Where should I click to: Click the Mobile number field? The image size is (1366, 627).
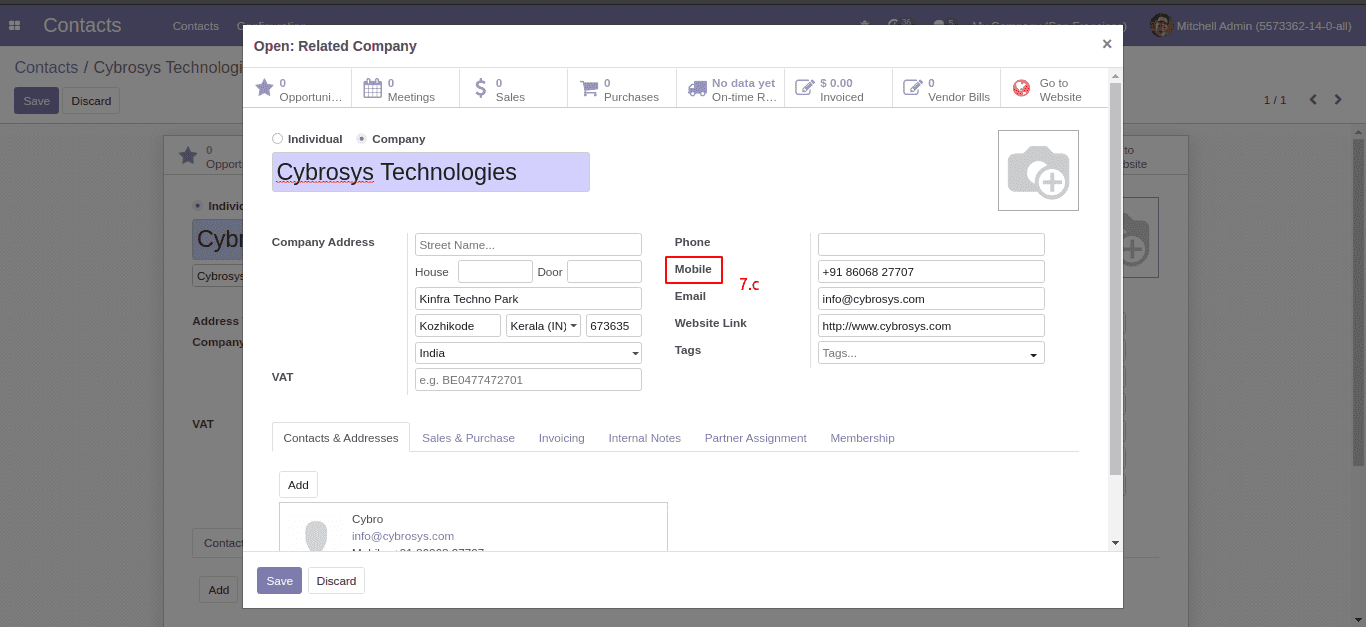pos(931,272)
